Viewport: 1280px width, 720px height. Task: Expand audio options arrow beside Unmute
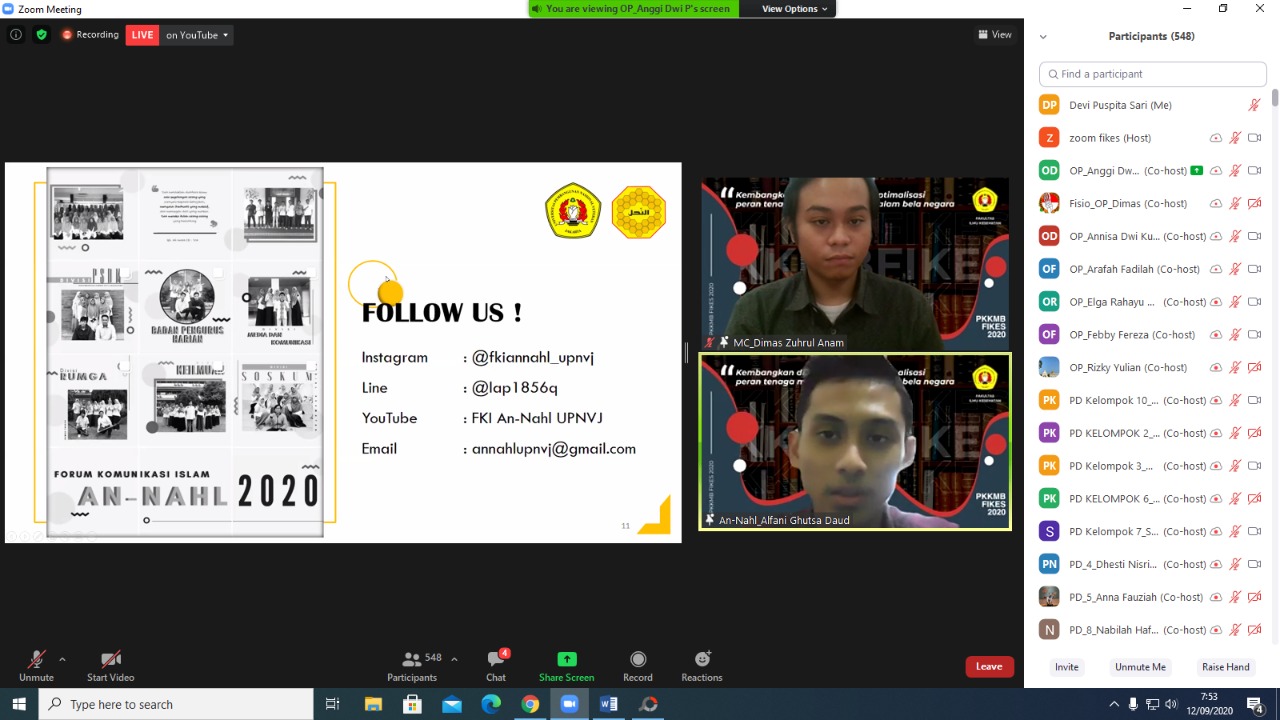point(62,659)
